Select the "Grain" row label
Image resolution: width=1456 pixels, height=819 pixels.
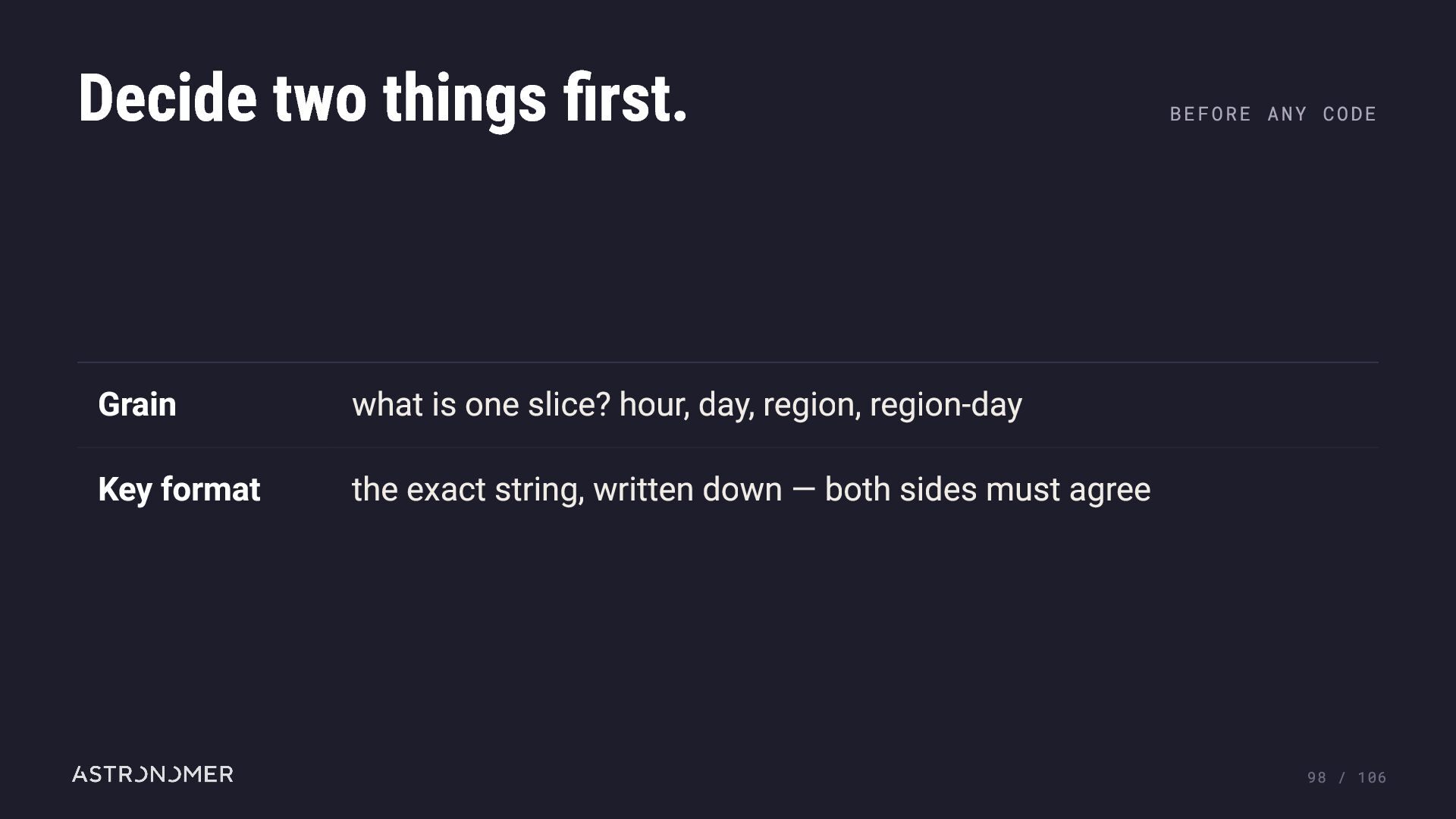(137, 404)
